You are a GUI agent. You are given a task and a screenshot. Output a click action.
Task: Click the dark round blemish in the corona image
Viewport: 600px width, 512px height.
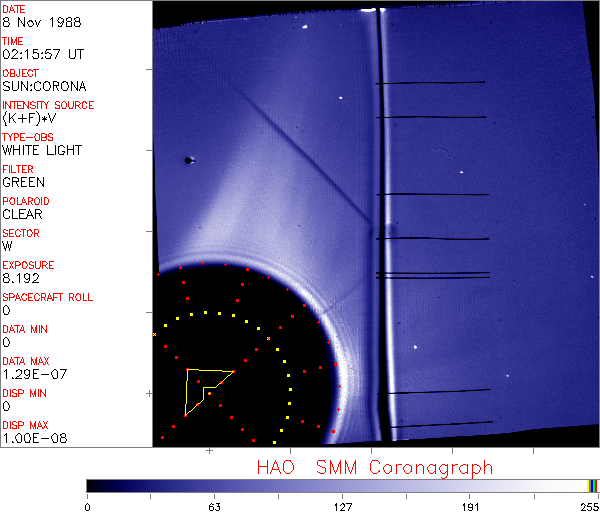188,161
